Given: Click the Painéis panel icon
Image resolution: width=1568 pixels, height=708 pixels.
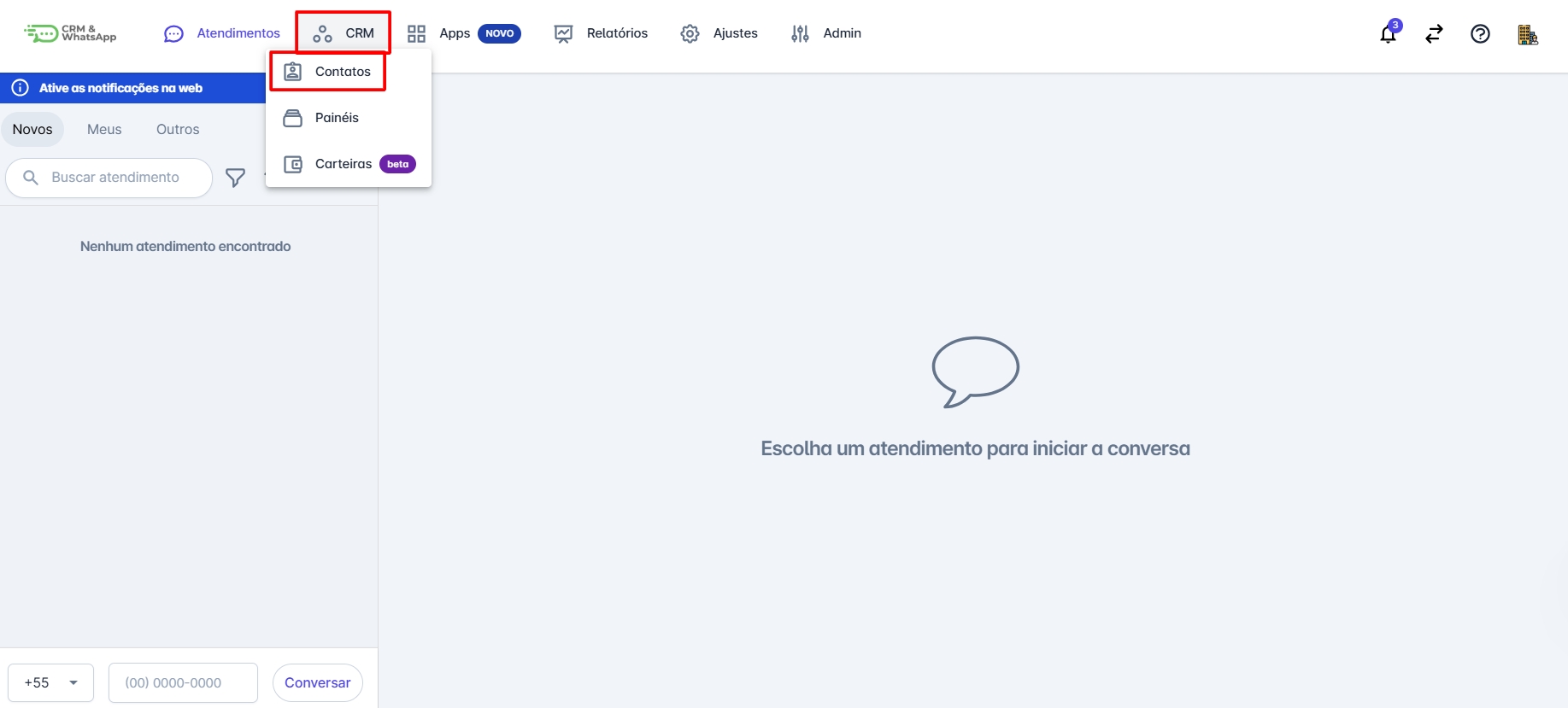Looking at the screenshot, I should pyautogui.click(x=292, y=118).
